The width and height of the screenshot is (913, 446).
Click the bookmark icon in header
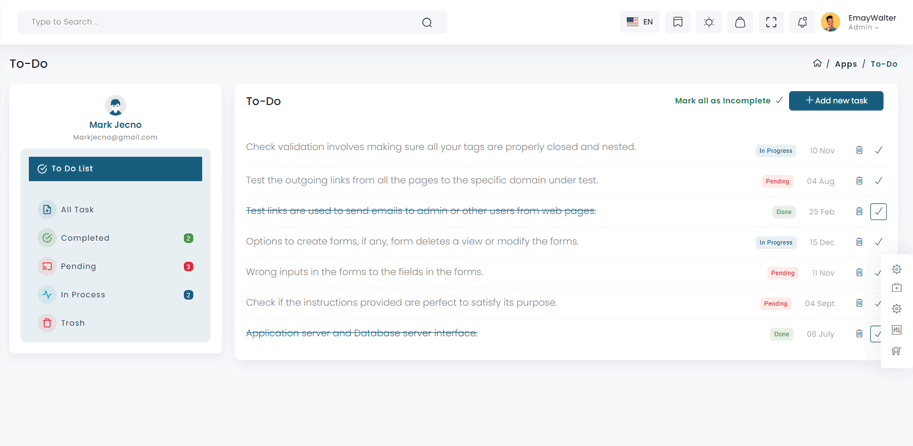tap(678, 22)
